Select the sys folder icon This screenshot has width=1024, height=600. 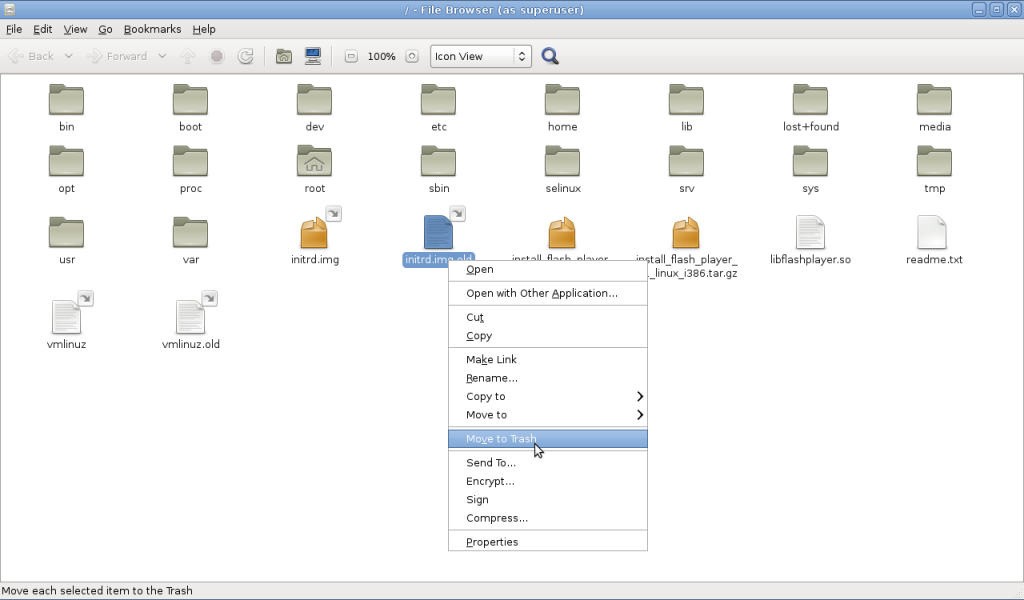coord(810,162)
